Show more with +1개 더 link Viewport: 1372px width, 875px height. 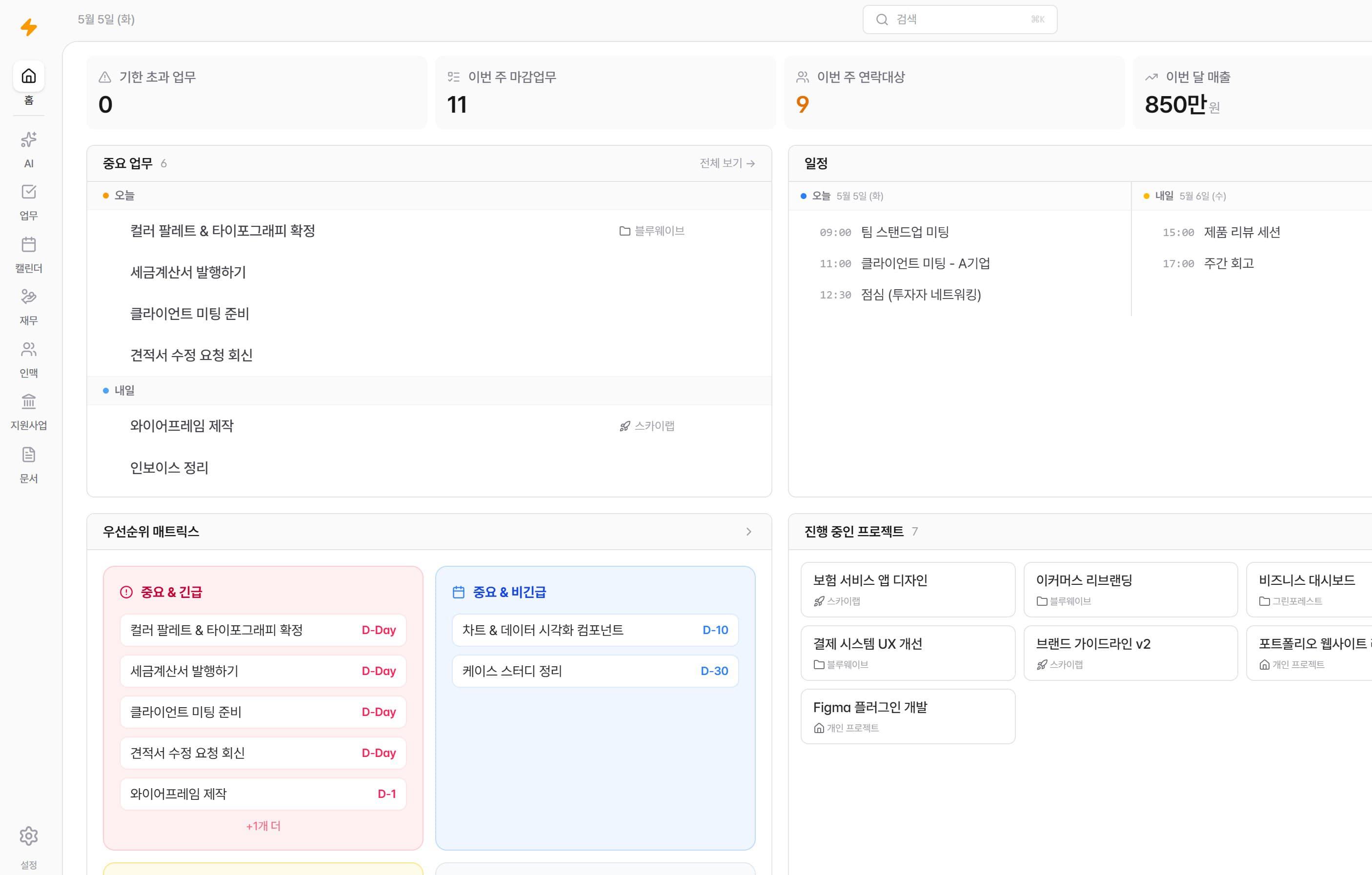pos(263,826)
